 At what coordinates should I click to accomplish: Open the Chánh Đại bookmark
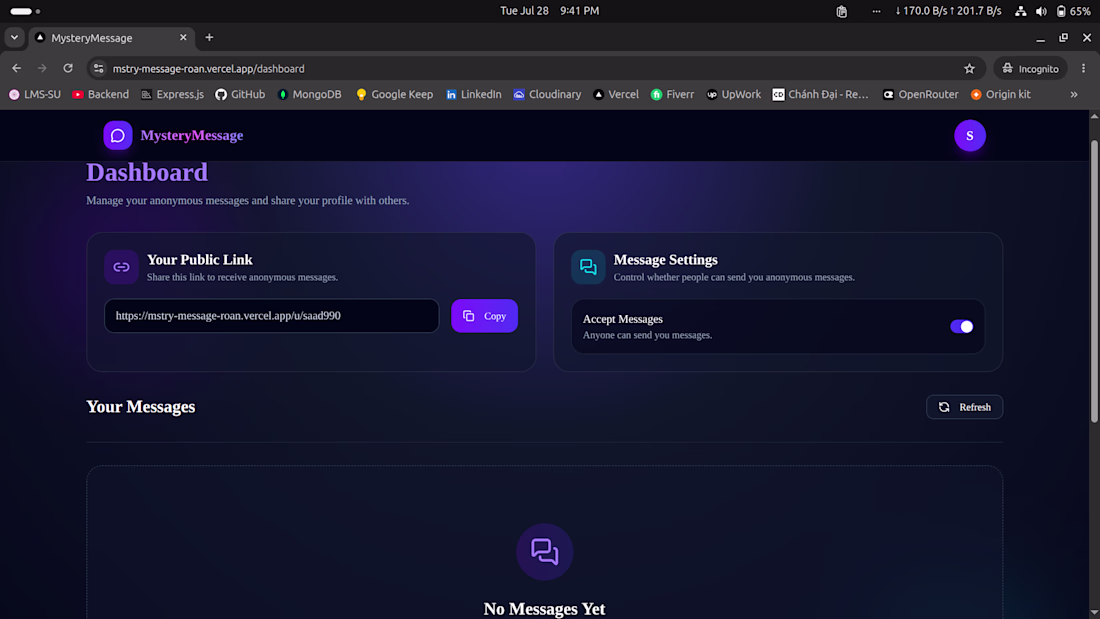pyautogui.click(x=820, y=94)
